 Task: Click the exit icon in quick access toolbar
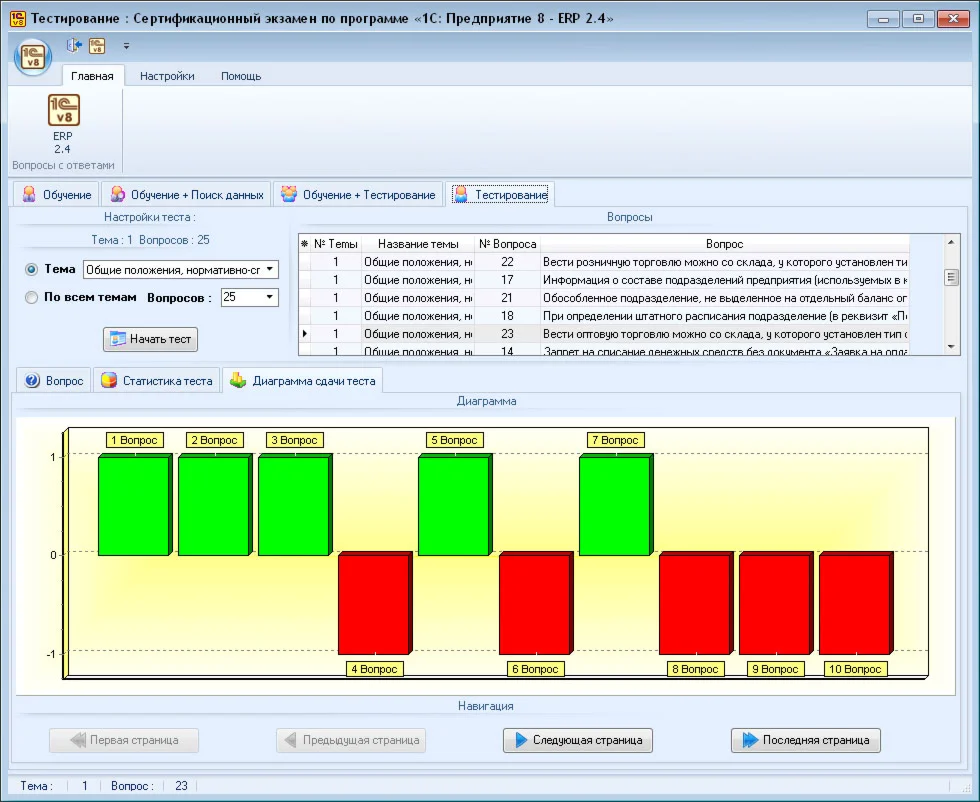tap(74, 45)
